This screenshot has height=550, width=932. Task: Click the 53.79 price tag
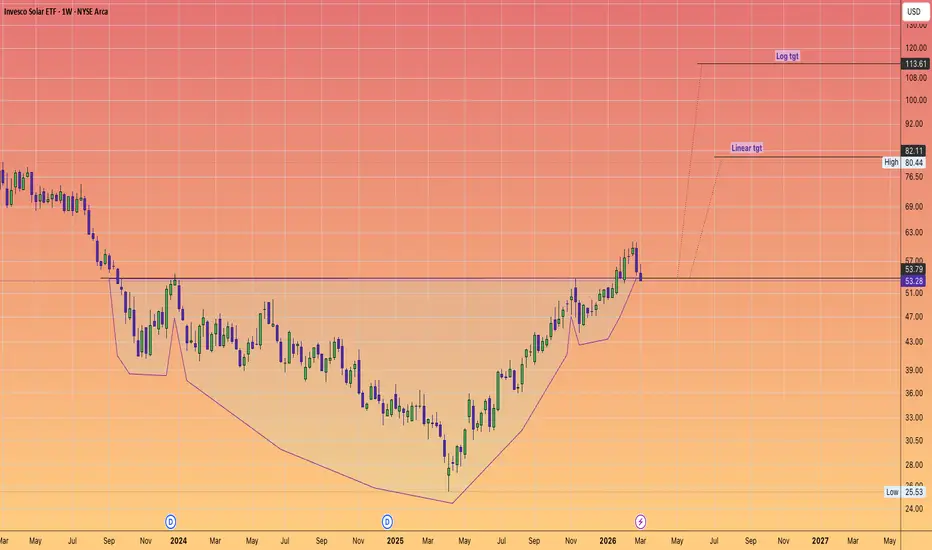[914, 270]
